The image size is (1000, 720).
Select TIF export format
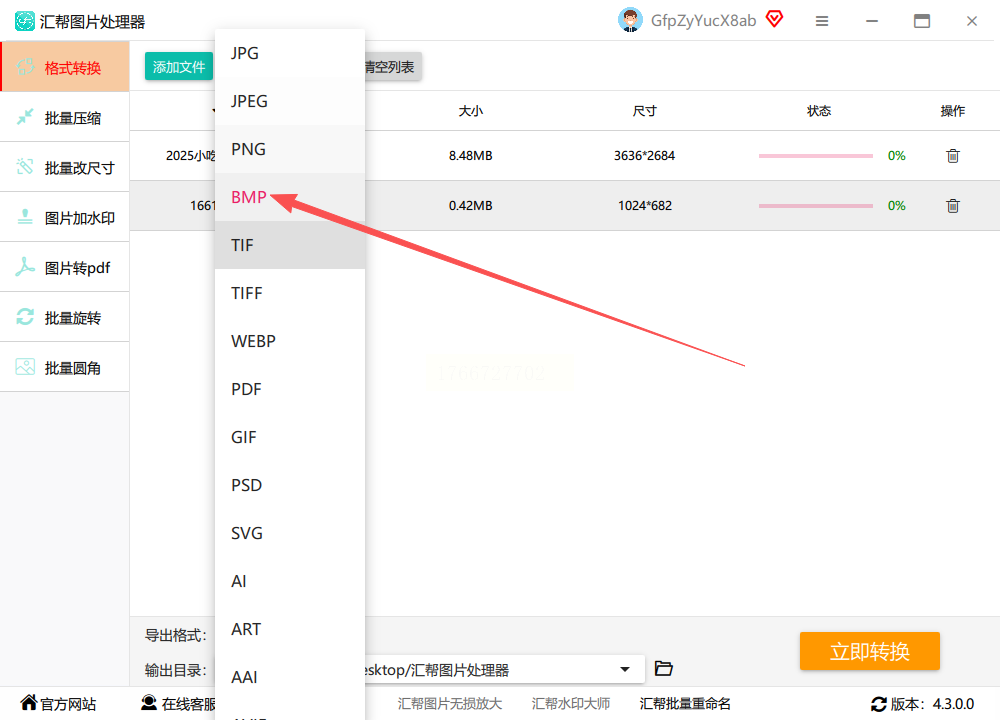[290, 245]
